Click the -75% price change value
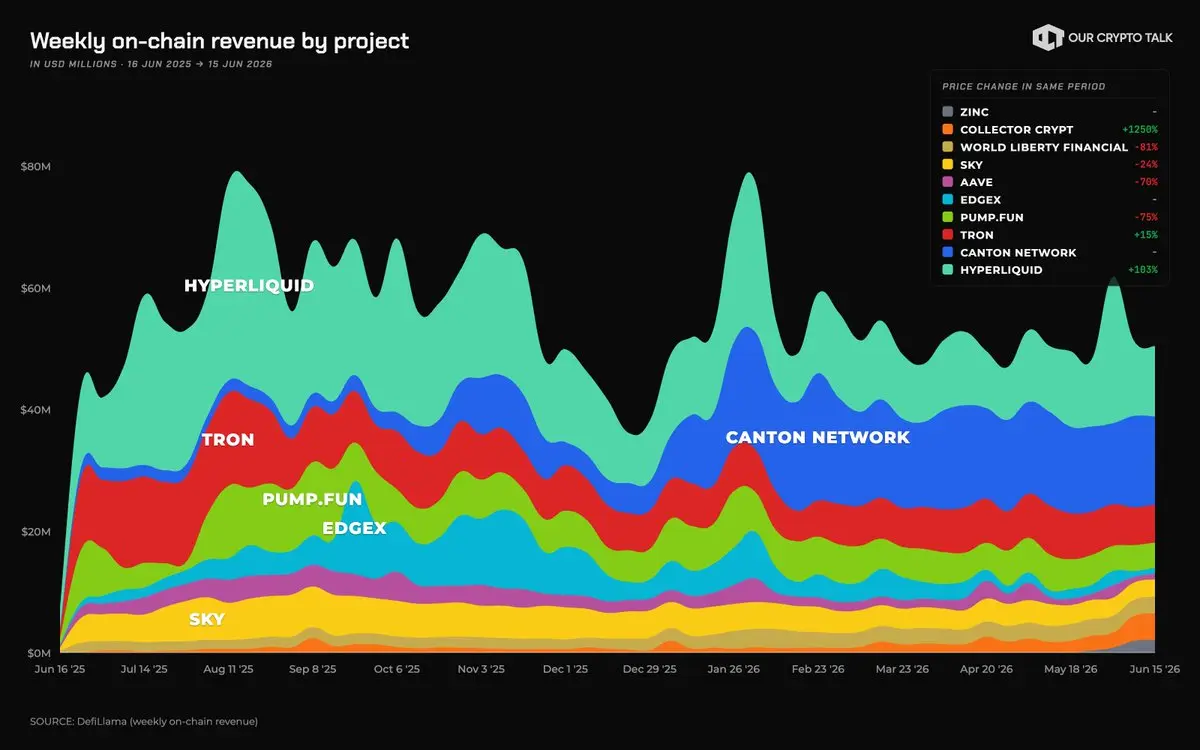 click(1145, 217)
